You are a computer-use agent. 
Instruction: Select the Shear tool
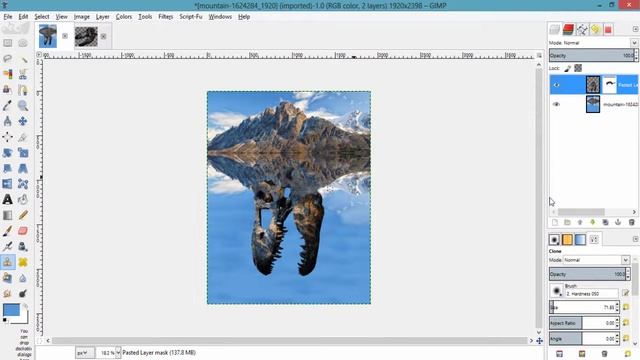click(7, 168)
